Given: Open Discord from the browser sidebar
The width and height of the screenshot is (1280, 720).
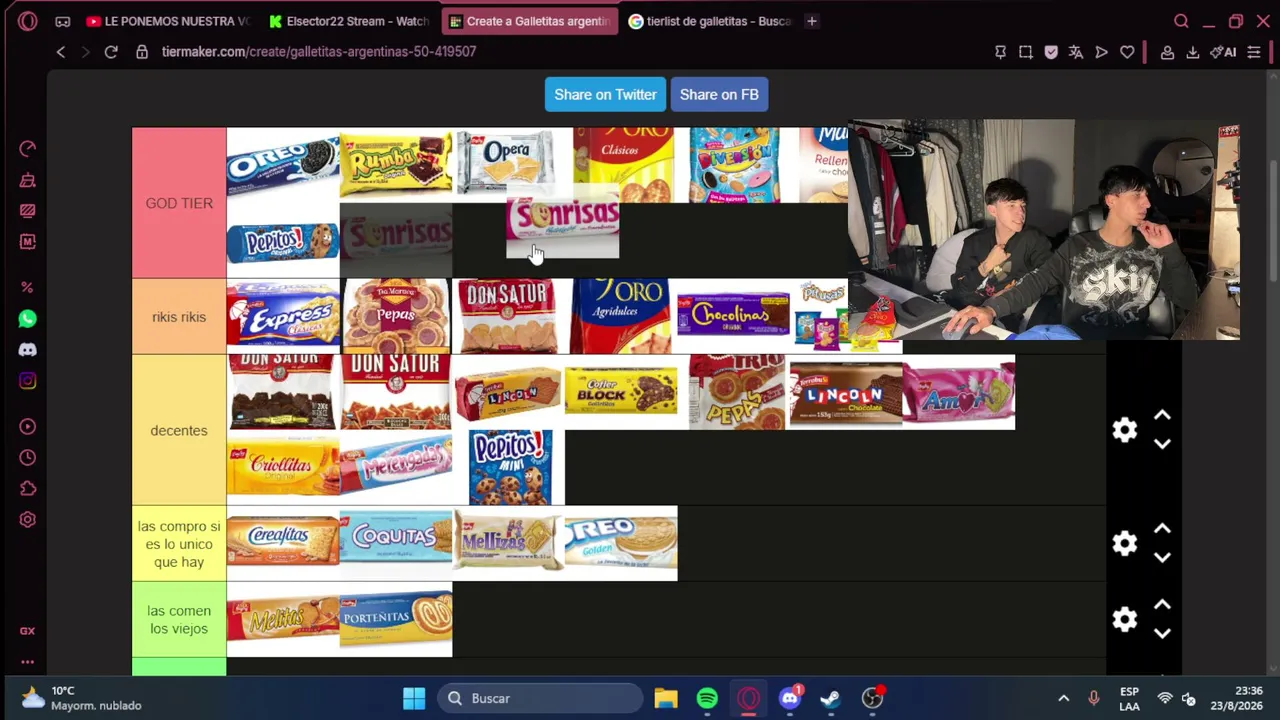Looking at the screenshot, I should tap(27, 350).
